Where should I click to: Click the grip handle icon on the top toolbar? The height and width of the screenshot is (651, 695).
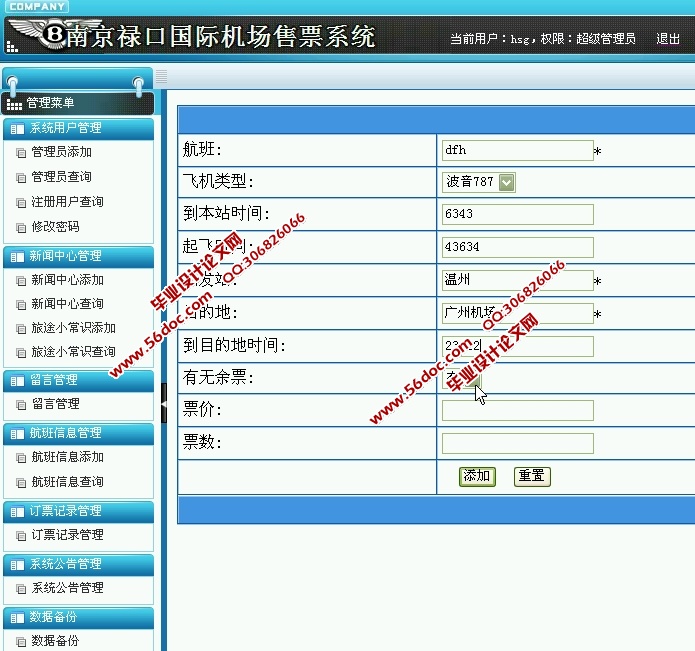coord(161,77)
